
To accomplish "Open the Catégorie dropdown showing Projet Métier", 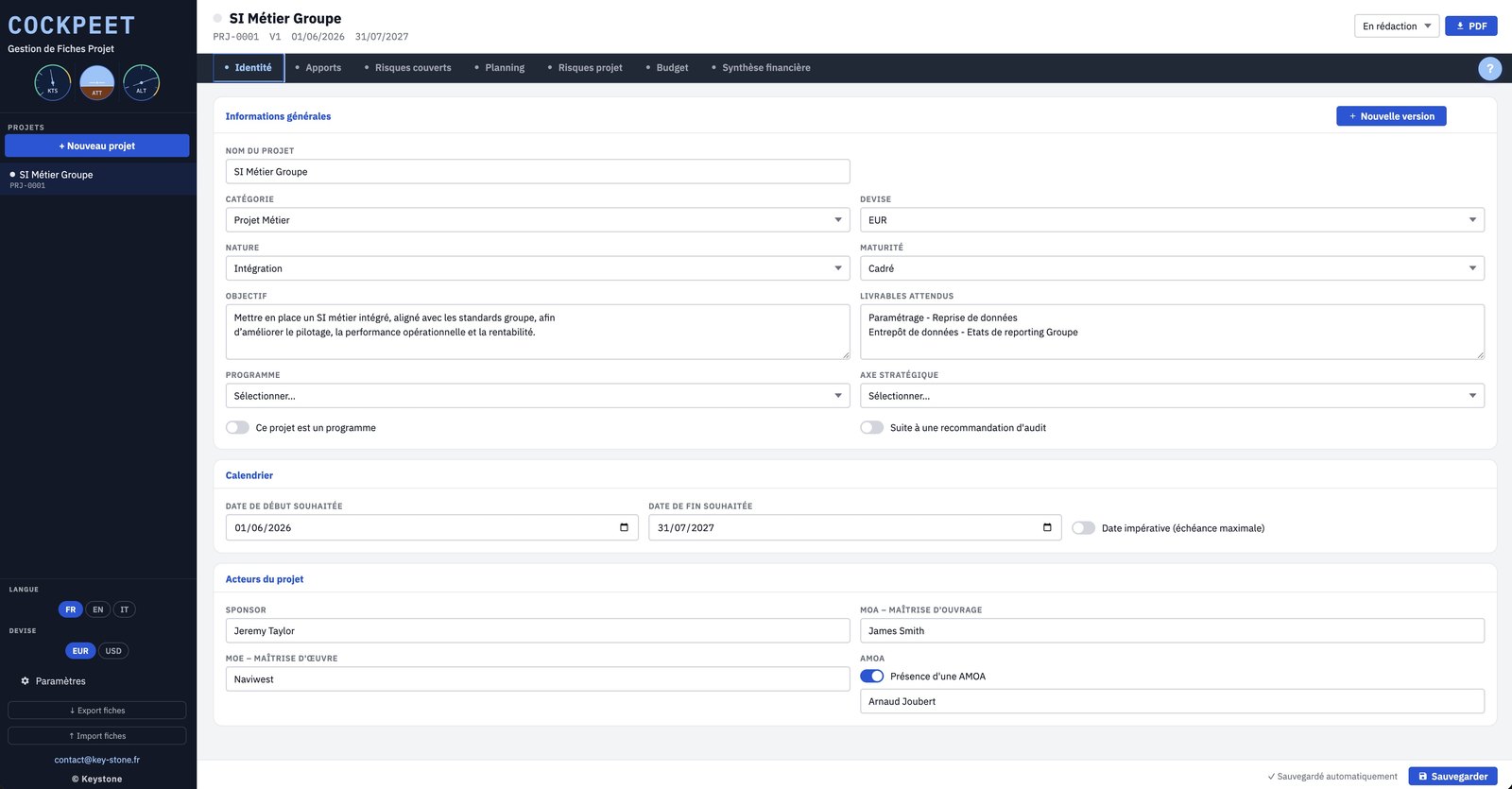I will (538, 220).
